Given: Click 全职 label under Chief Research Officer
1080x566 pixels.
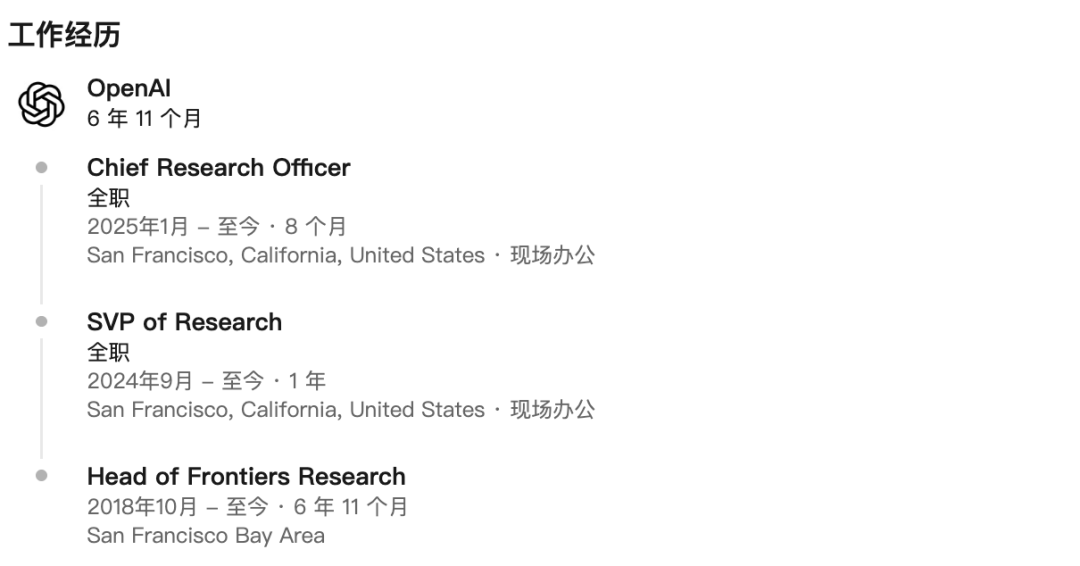Looking at the screenshot, I should pos(108,198).
